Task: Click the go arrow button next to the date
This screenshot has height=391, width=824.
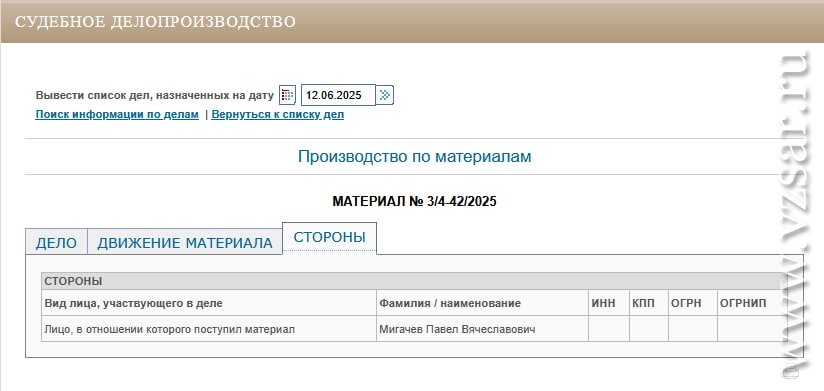Action: (385, 95)
